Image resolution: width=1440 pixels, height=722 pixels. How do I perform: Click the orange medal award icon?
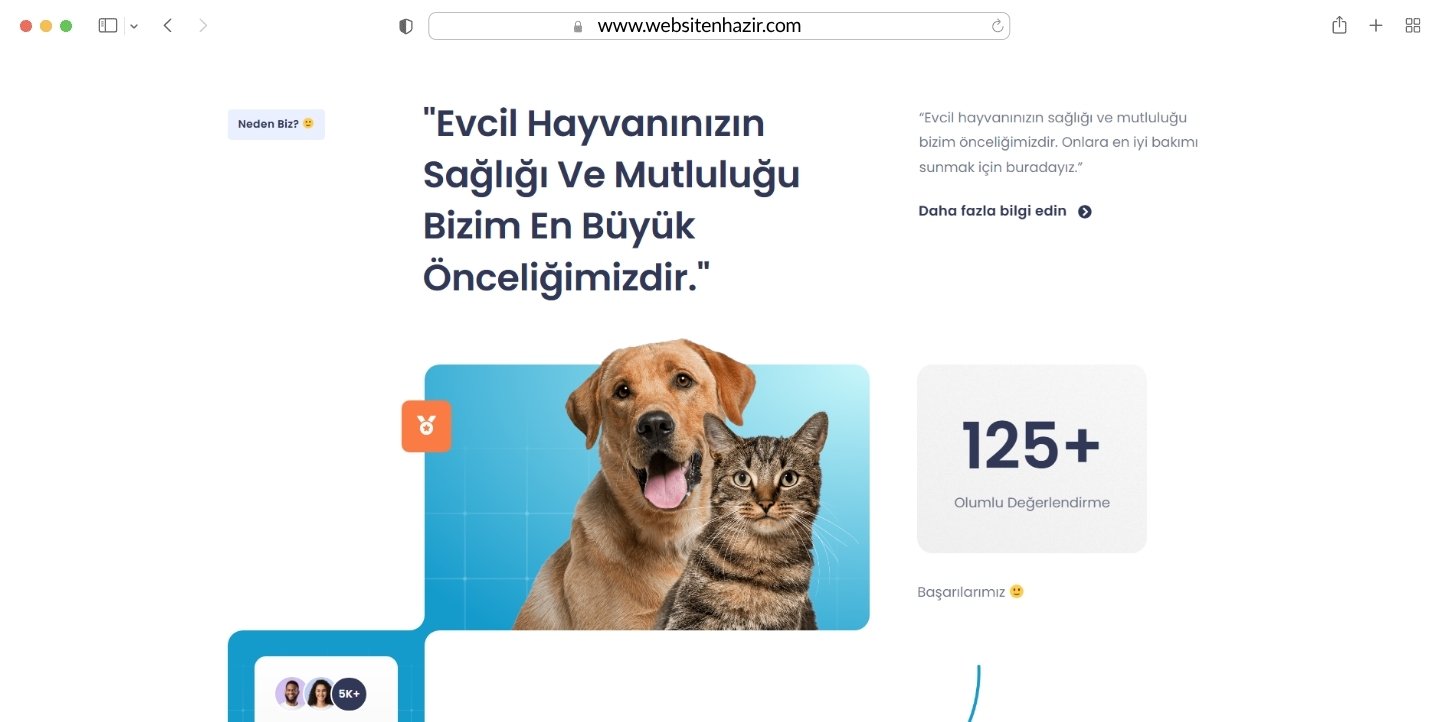(427, 426)
